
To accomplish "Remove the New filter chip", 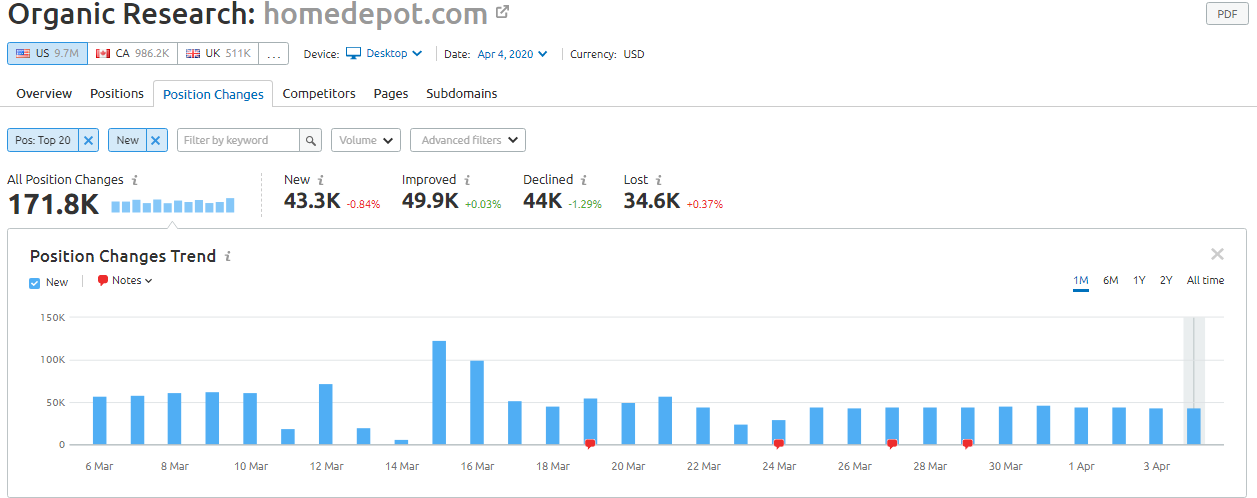I will click(156, 140).
